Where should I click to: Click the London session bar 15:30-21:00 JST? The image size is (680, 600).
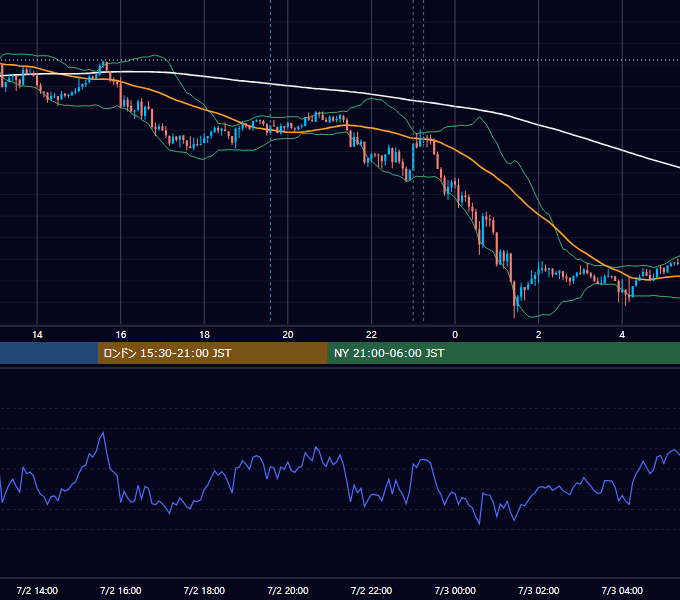pyautogui.click(x=212, y=353)
